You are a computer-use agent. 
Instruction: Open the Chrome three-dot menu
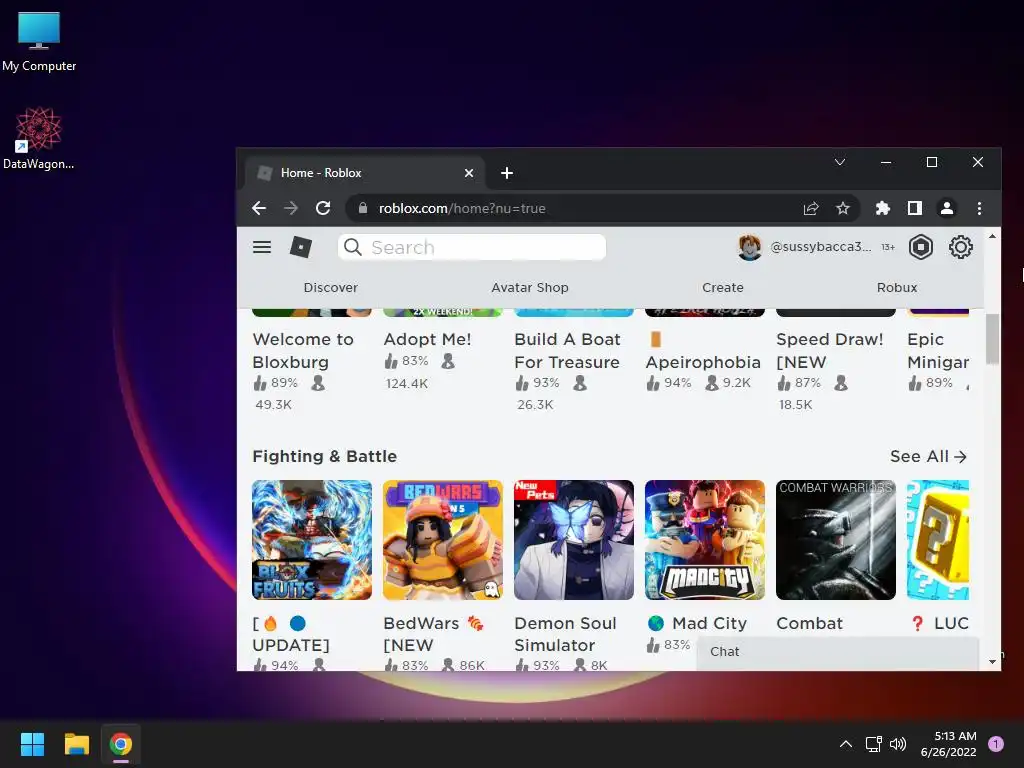(978, 208)
